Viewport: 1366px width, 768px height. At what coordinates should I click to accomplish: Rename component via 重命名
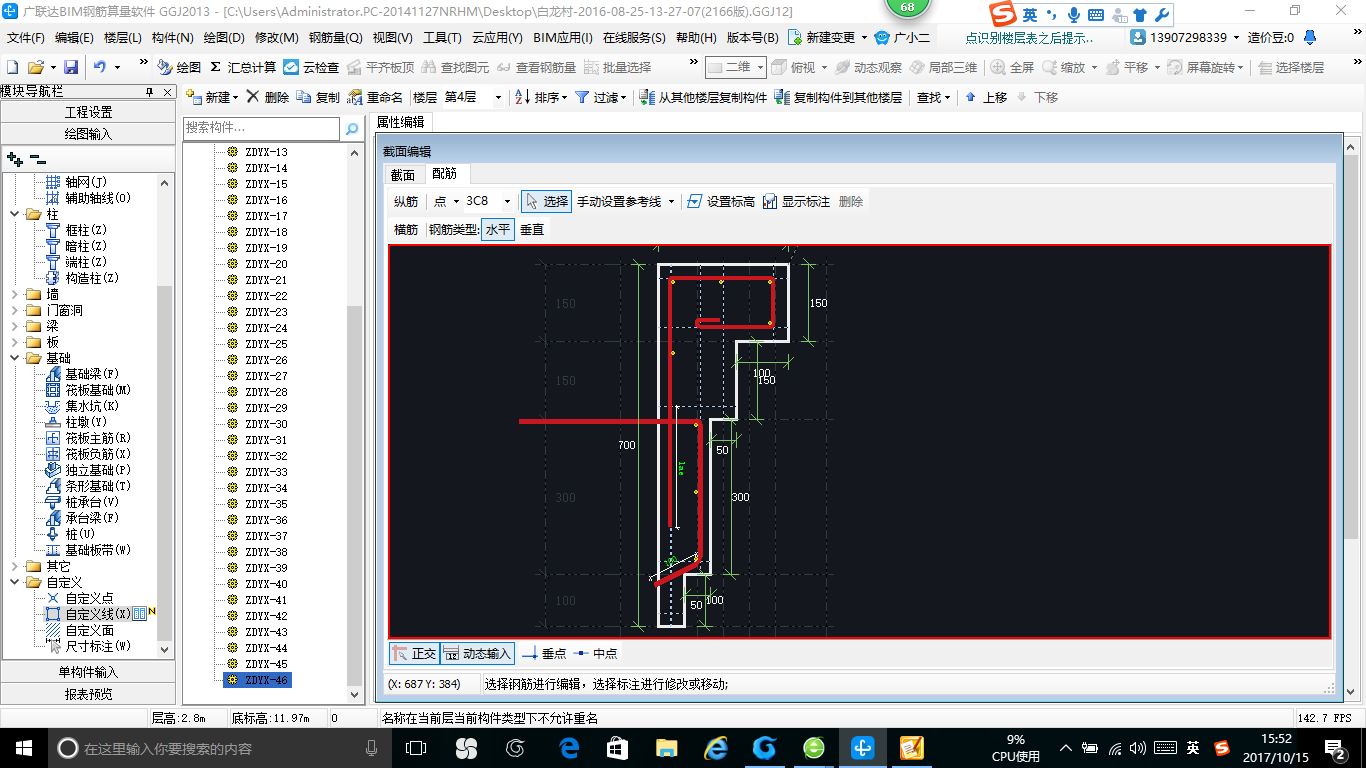pos(375,97)
